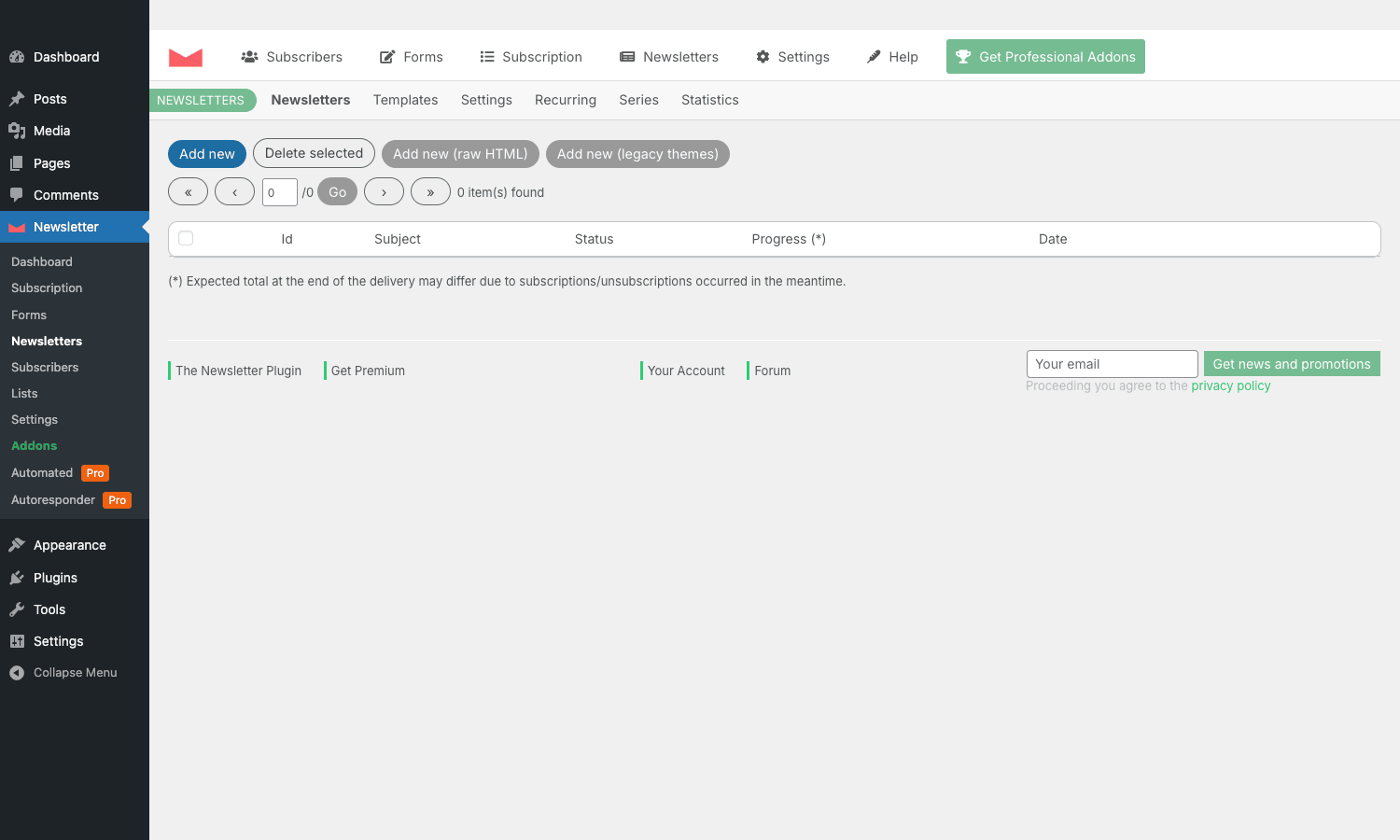Open Subscribers submenu item in sidebar
This screenshot has width=1400, height=840.
(75, 368)
